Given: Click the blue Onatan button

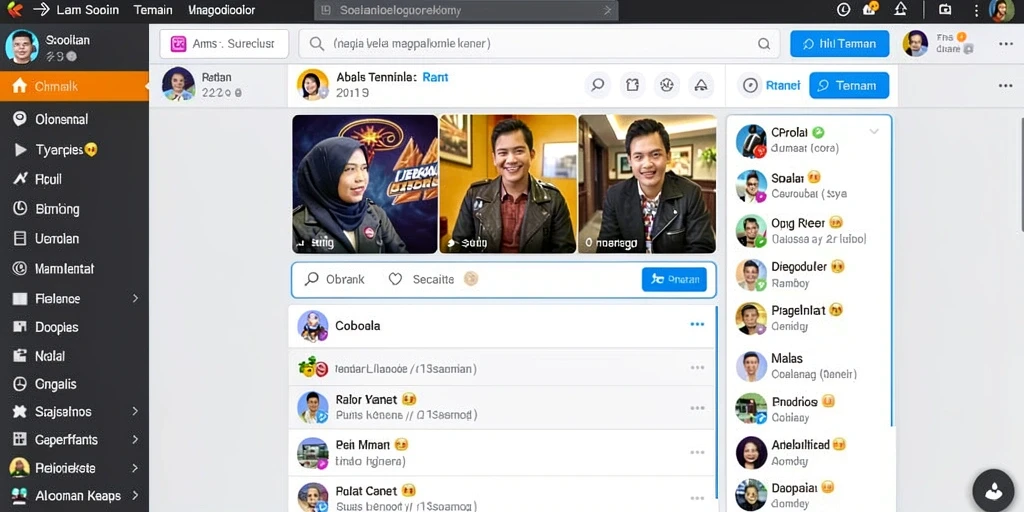Looking at the screenshot, I should pyautogui.click(x=674, y=280).
